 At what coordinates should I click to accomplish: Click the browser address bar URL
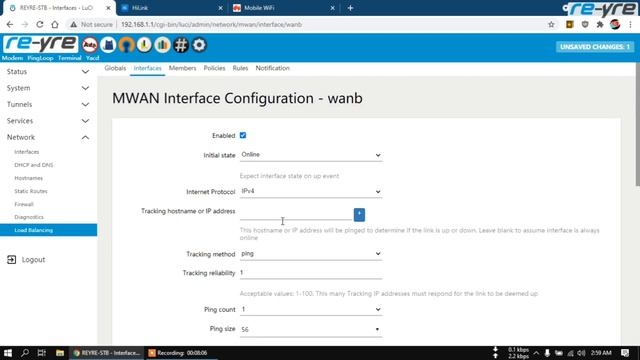click(211, 24)
